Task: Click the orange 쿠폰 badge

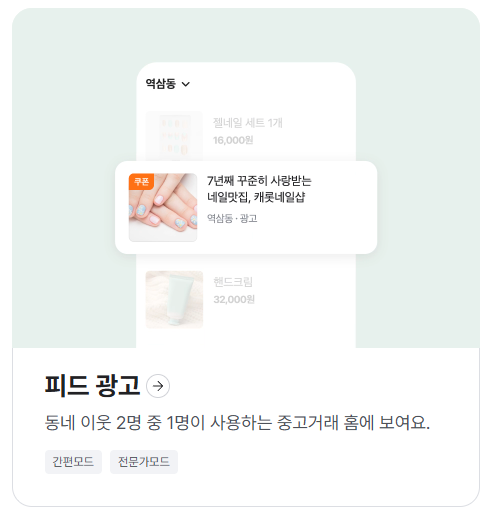Action: (141, 181)
